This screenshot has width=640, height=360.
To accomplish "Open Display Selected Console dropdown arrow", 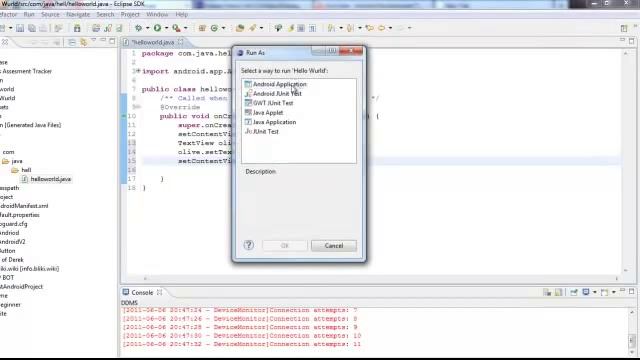I will tap(594, 292).
